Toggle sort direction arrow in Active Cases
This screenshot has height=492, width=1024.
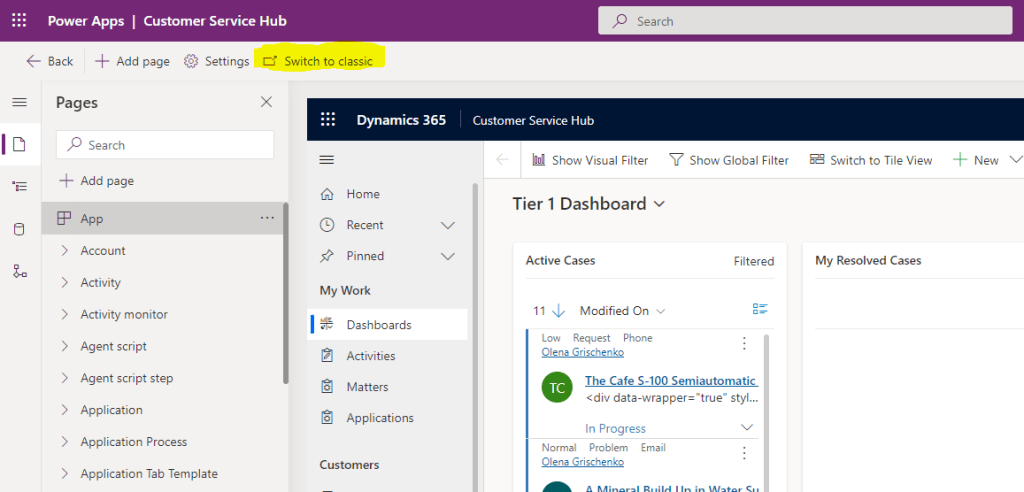click(x=558, y=311)
